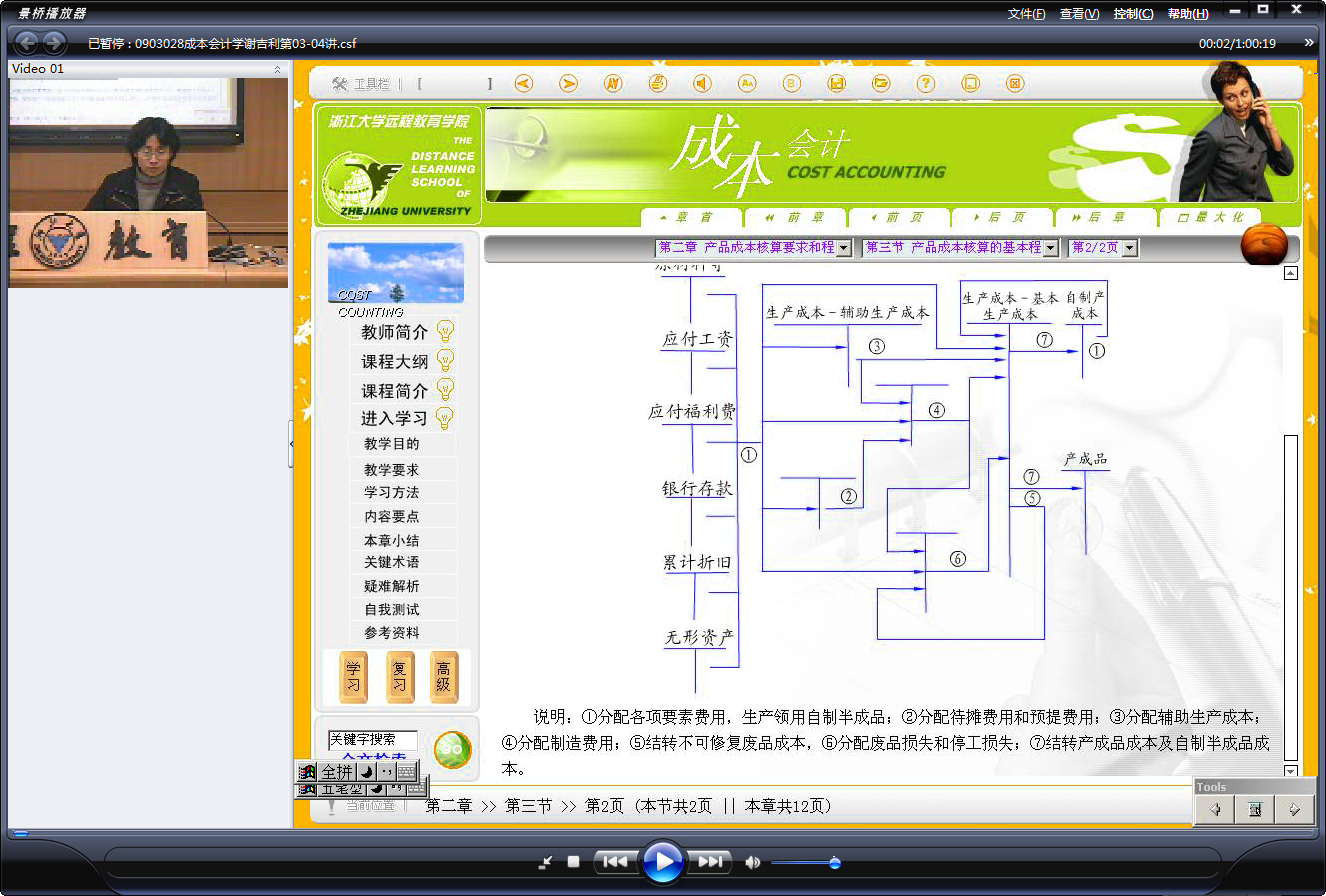Image resolution: width=1326 pixels, height=896 pixels.
Task: Click the orange left-arrow toolbar icon
Action: (x=523, y=84)
